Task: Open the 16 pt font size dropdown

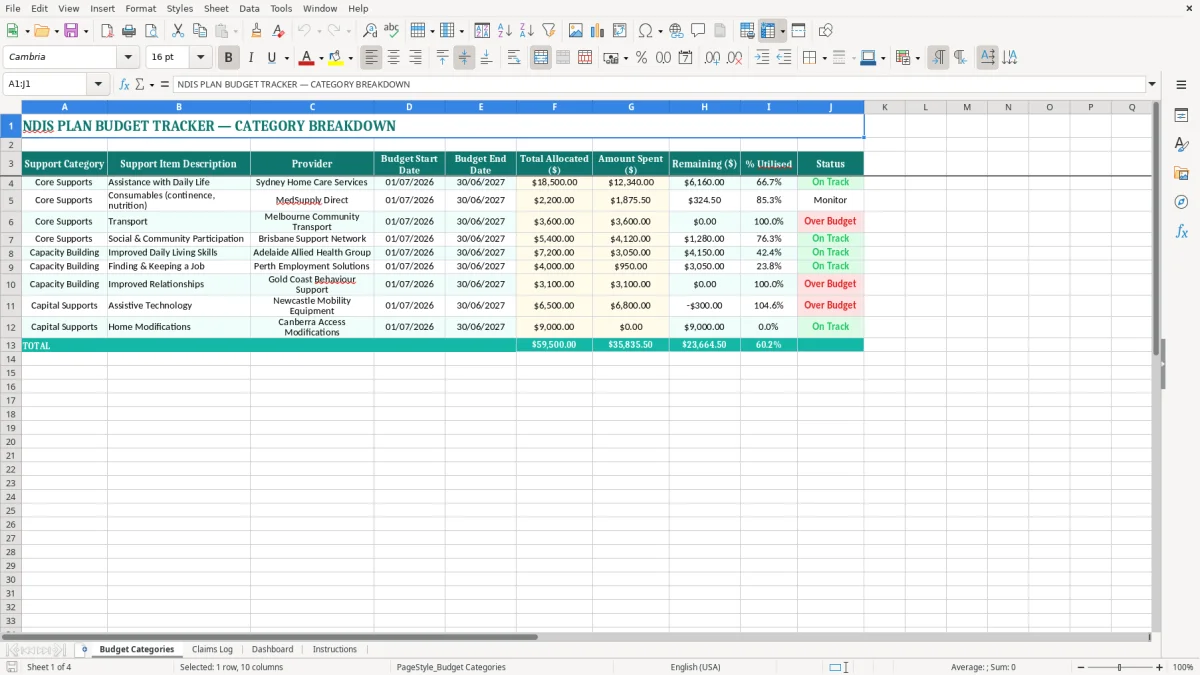Action: point(200,58)
